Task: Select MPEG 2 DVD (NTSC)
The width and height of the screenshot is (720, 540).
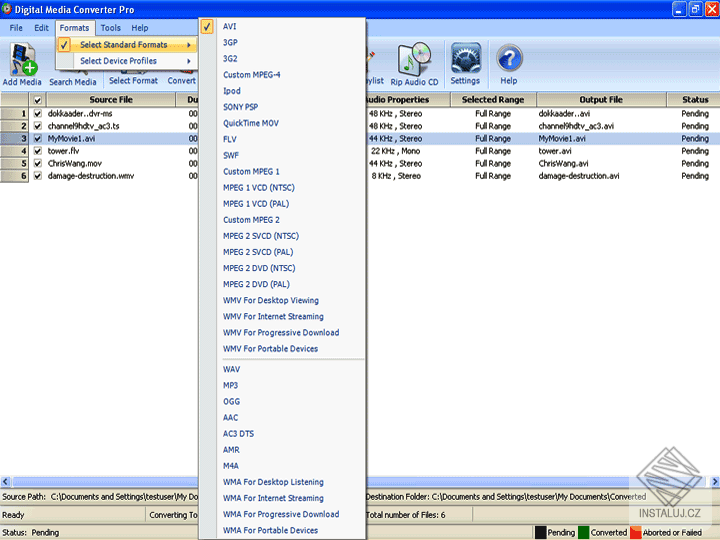Action: coord(282,268)
